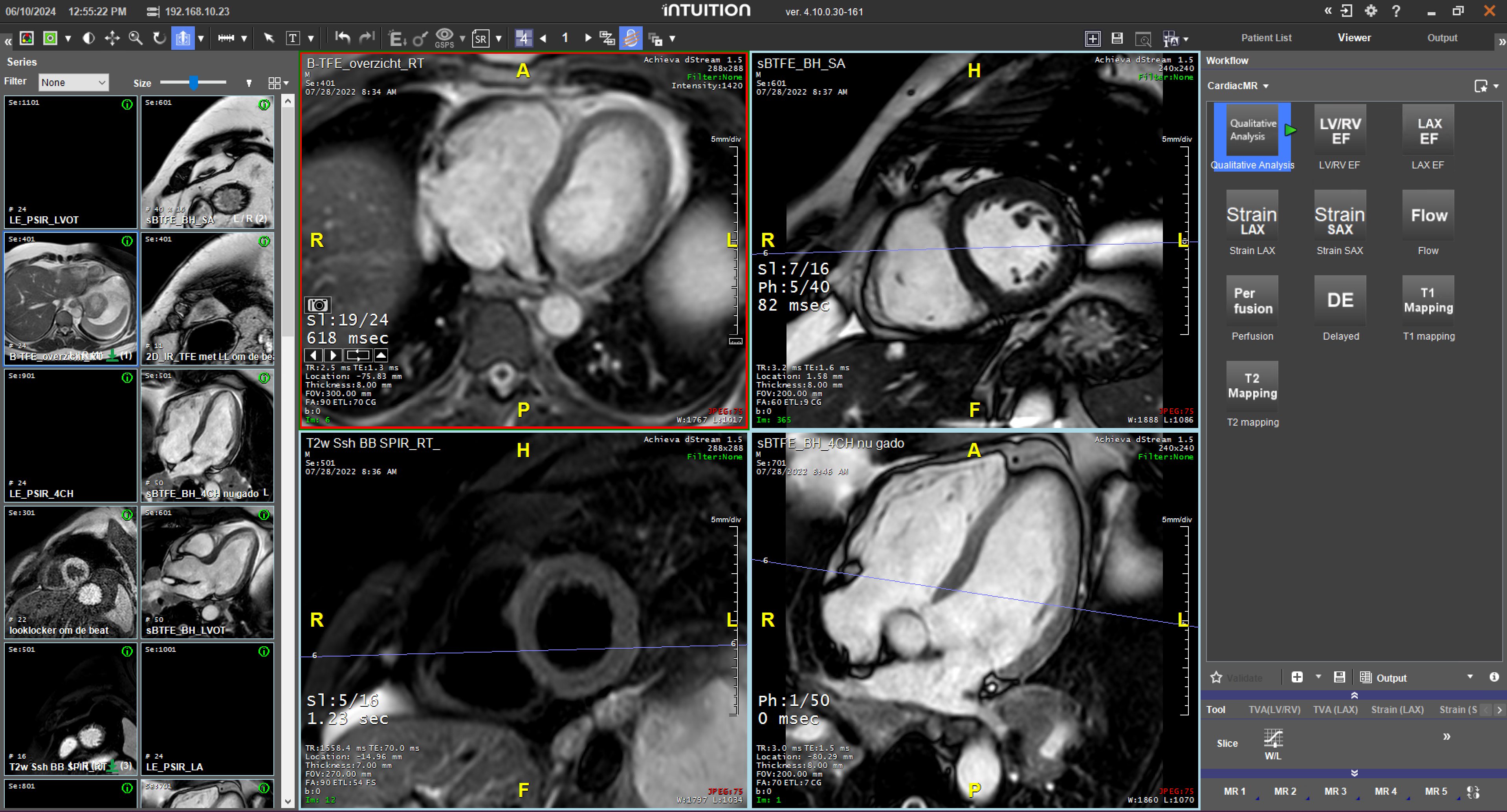Open dropdown beside ruler measurement tool

pos(244,39)
